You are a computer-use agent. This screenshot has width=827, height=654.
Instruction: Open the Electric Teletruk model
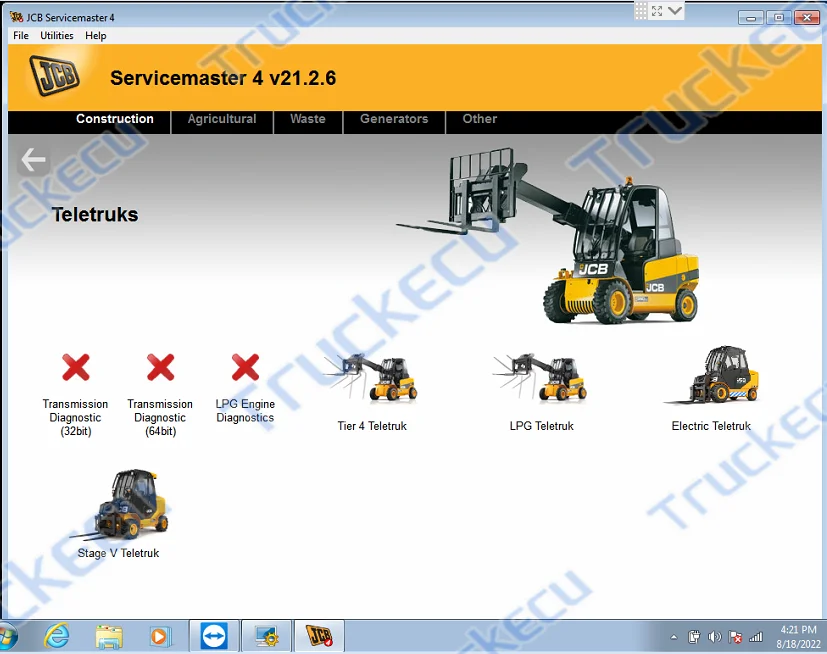tap(711, 378)
